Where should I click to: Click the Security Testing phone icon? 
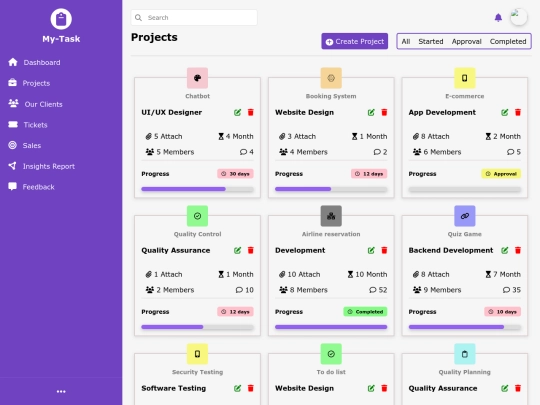(197, 354)
